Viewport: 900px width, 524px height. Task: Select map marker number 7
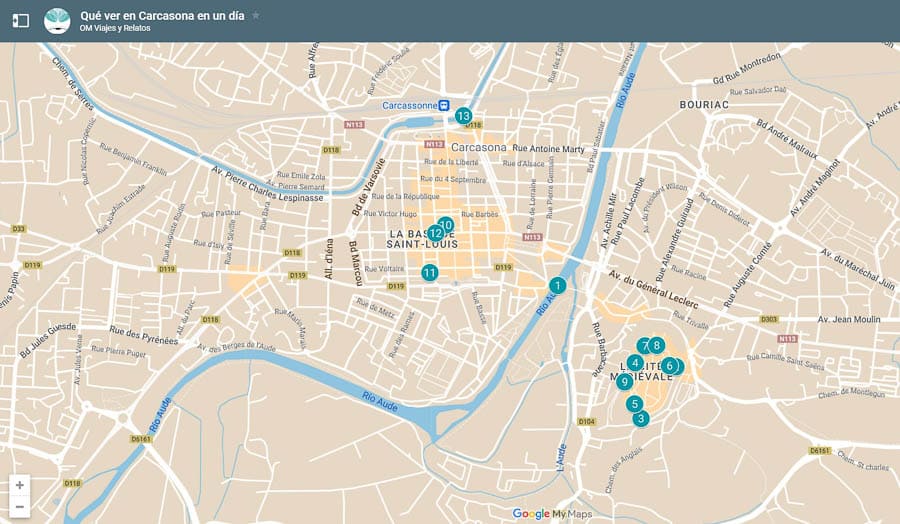[x=643, y=346]
